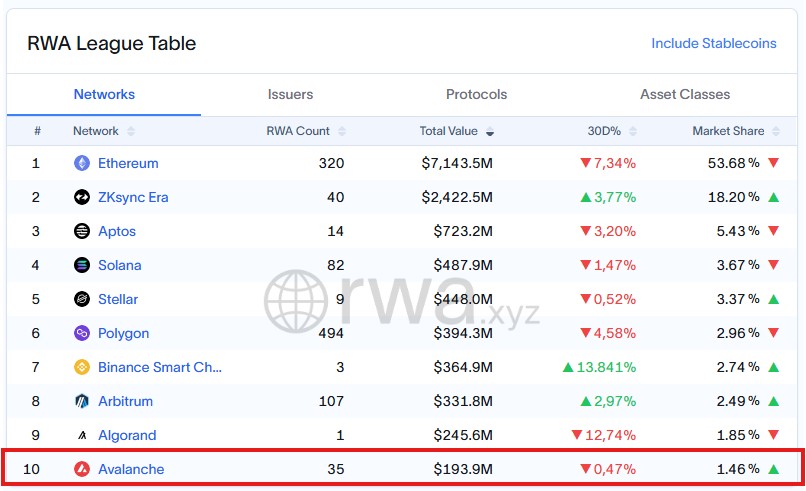Click the $364.9M total value cell
Viewport: 806px width, 491px height.
463,367
